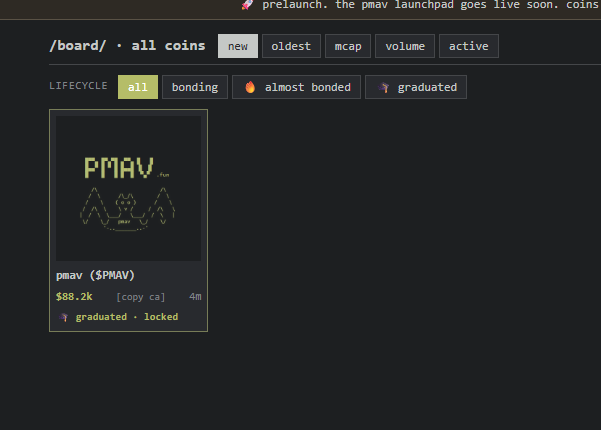Filter lifecycle by bonding
601x430 pixels.
(x=195, y=87)
